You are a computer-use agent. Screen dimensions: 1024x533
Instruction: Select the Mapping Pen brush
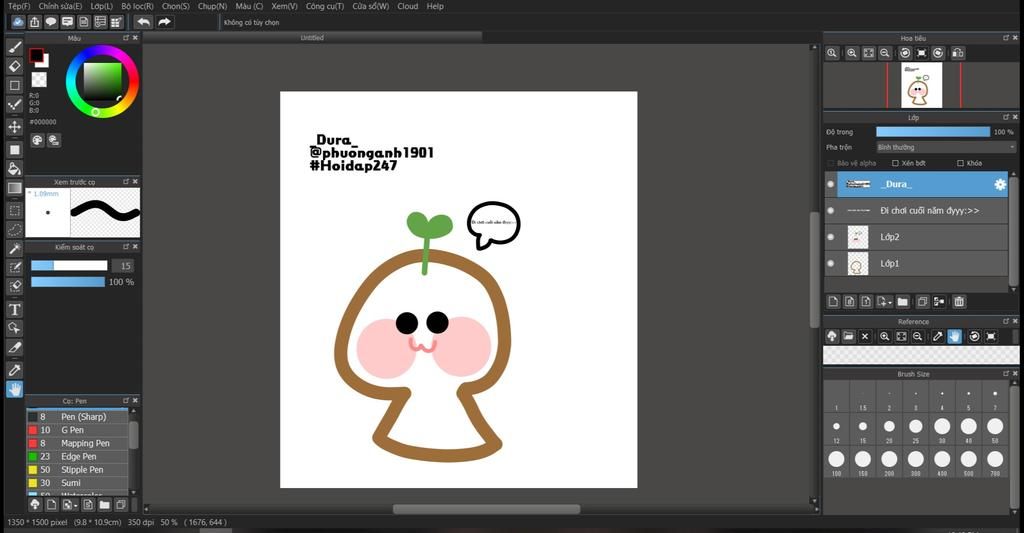pyautogui.click(x=77, y=443)
